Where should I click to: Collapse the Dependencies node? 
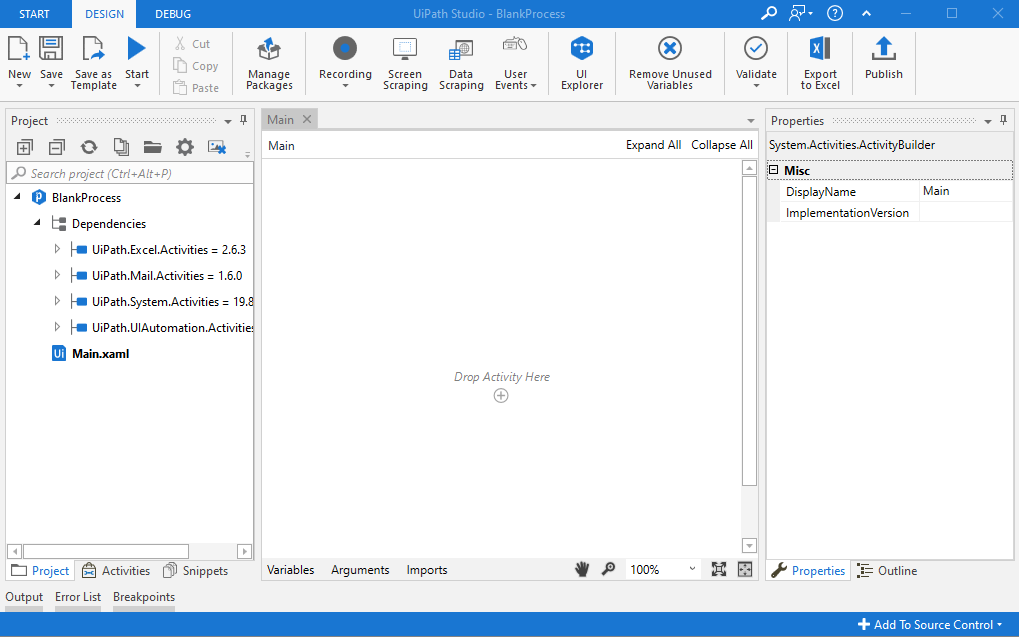(37, 223)
